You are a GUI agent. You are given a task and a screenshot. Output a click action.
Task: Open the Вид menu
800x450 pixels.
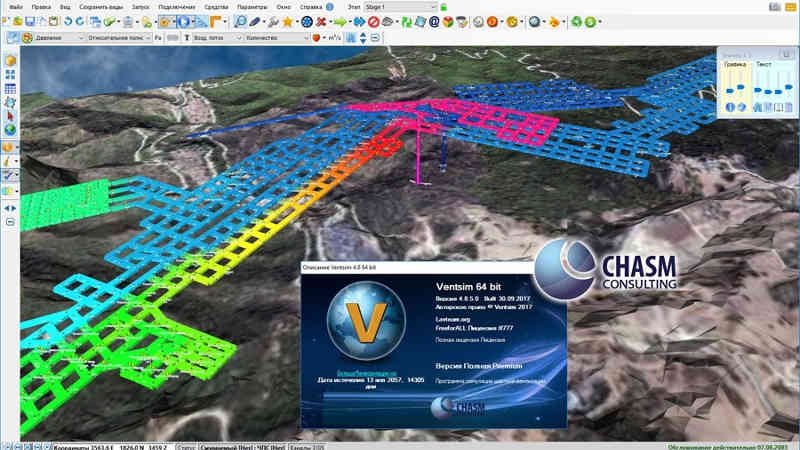(65, 7)
